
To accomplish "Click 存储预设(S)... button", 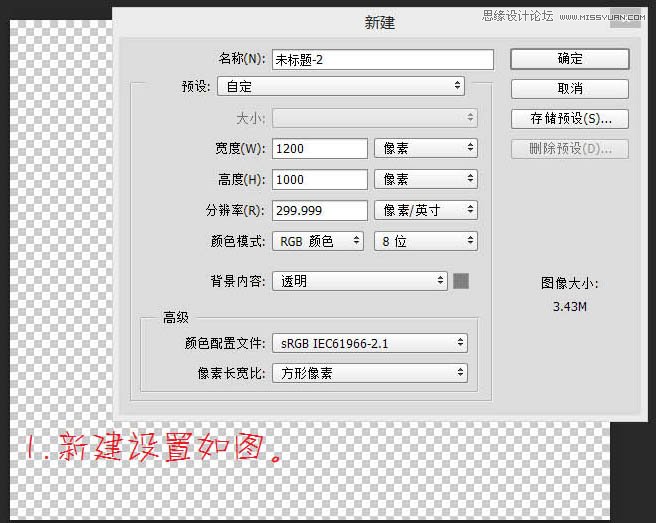I will [x=570, y=119].
